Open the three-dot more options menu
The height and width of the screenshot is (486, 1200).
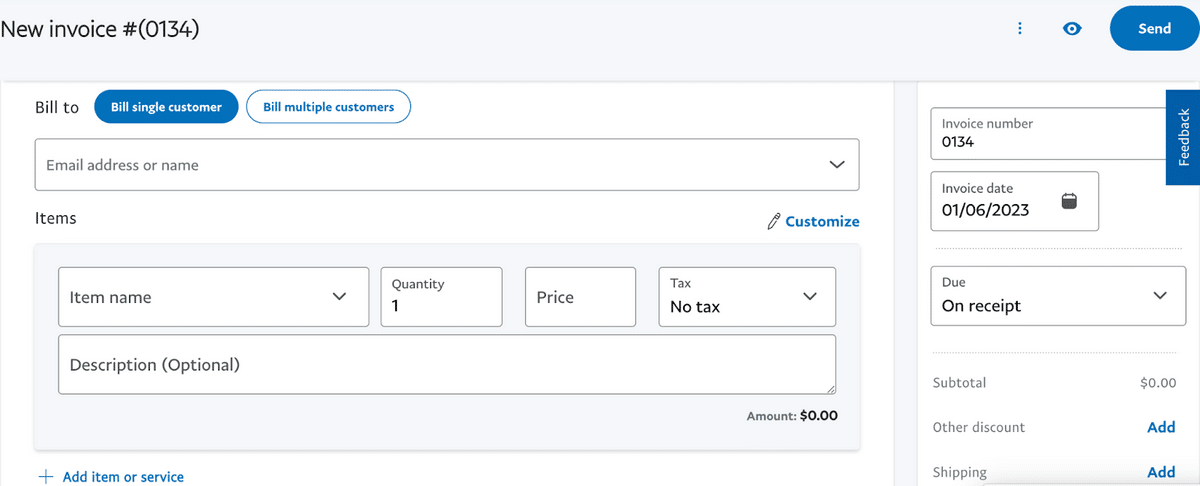coord(1019,29)
